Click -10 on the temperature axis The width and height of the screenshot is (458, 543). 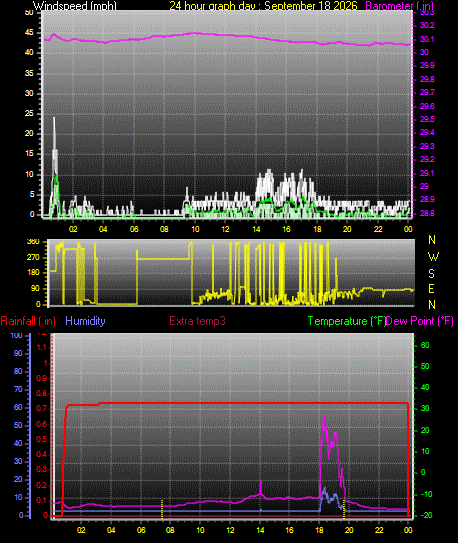(x=425, y=494)
